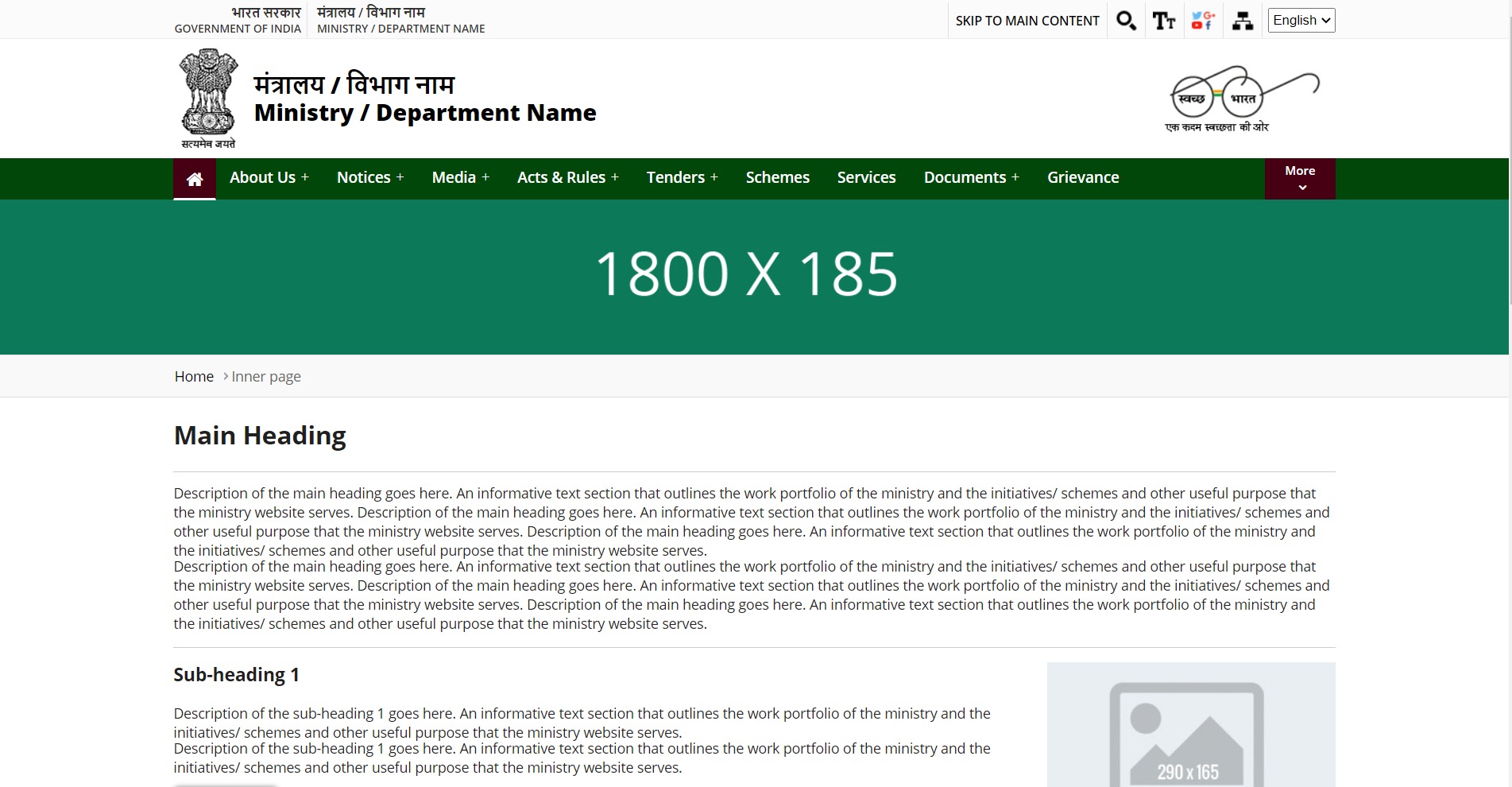
Task: Click the sitemap icon
Action: (1243, 21)
